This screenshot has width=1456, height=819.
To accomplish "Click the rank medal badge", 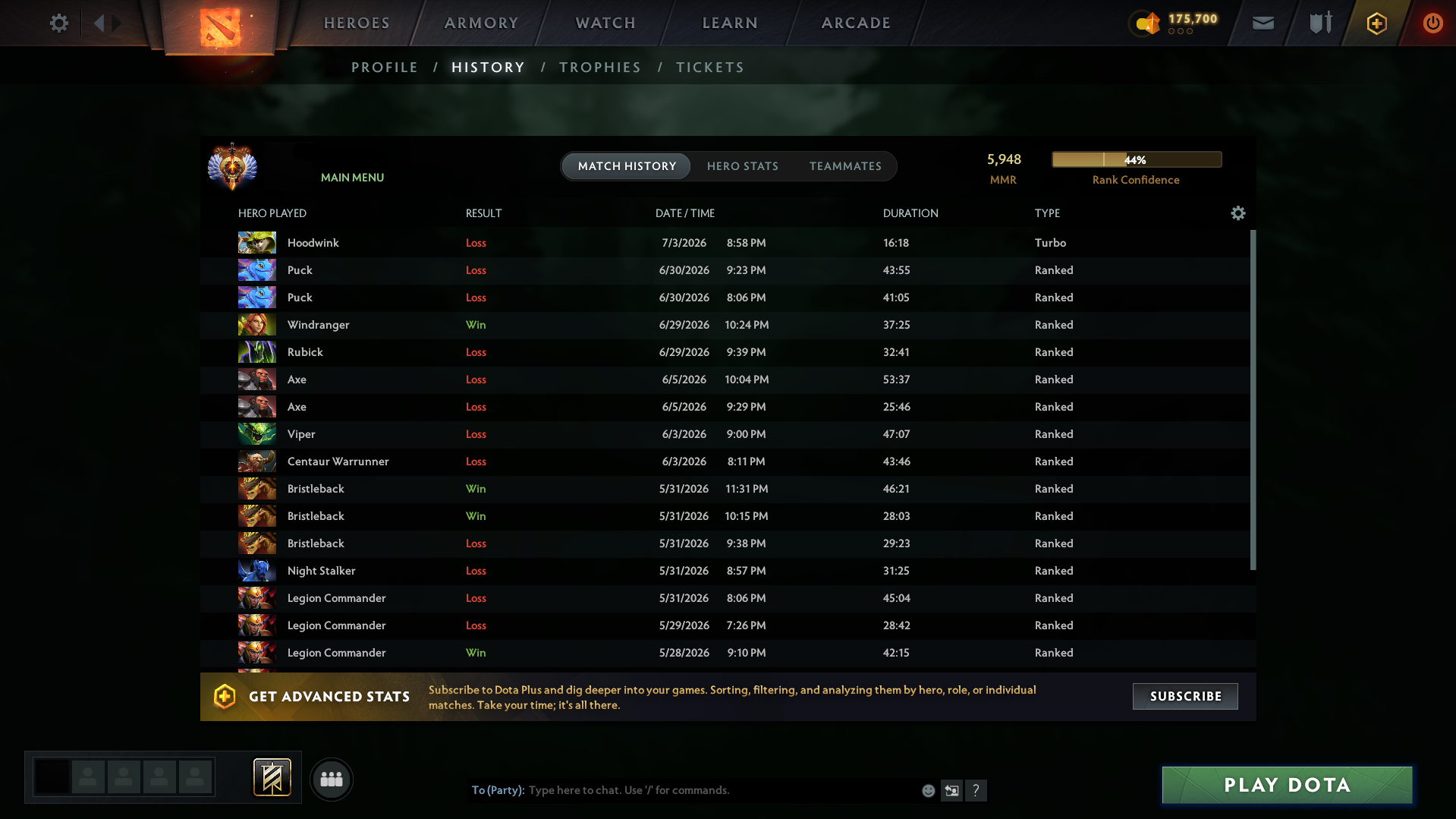I will pos(232,166).
